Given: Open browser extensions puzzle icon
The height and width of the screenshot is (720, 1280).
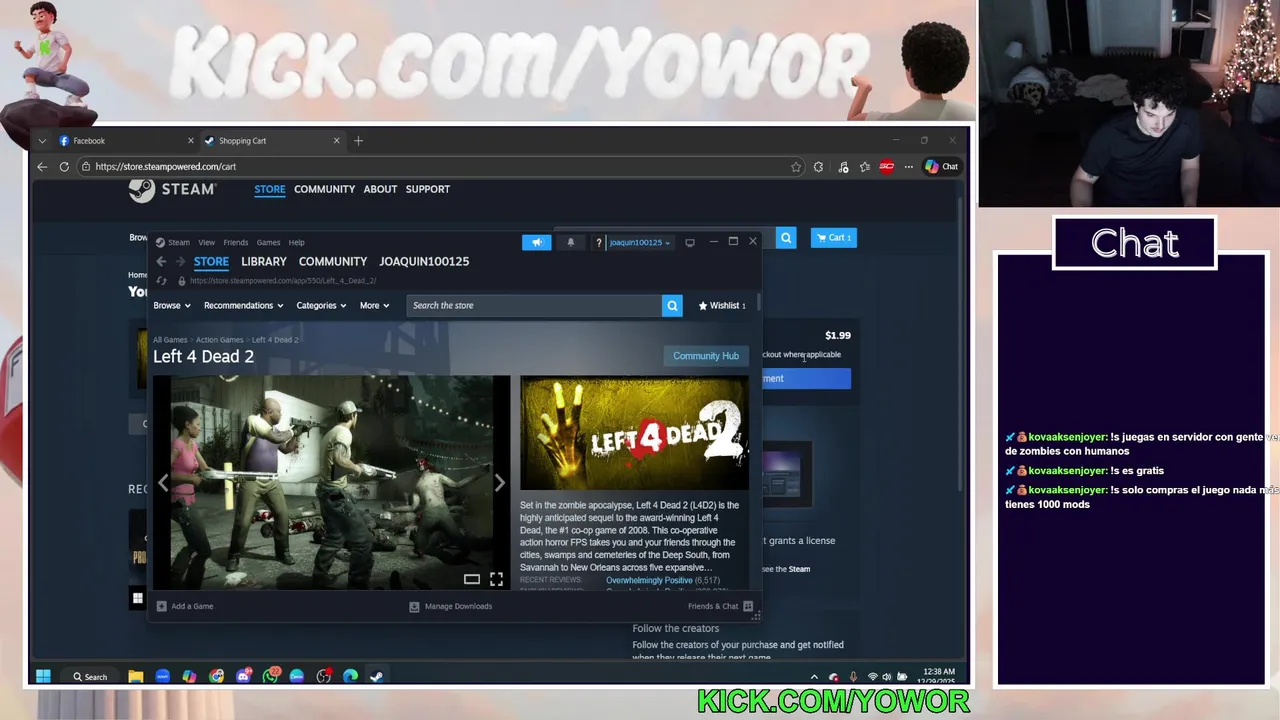Looking at the screenshot, I should coord(818,167).
